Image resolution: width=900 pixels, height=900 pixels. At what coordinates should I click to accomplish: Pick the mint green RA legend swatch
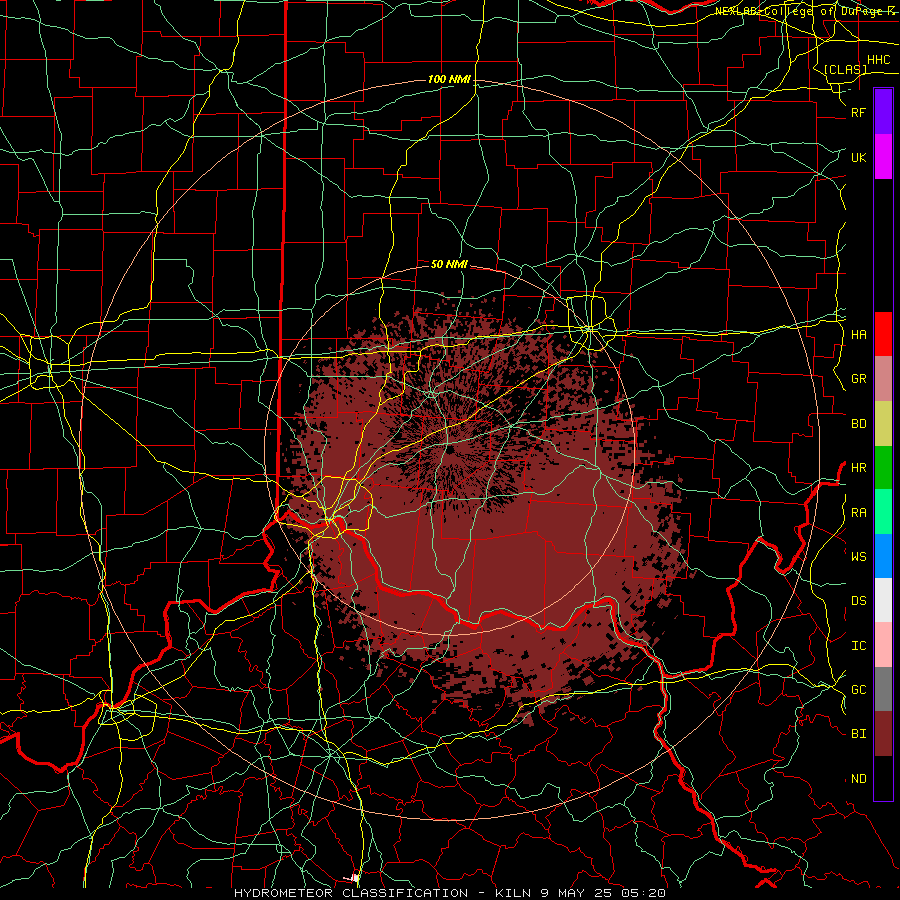(x=883, y=512)
